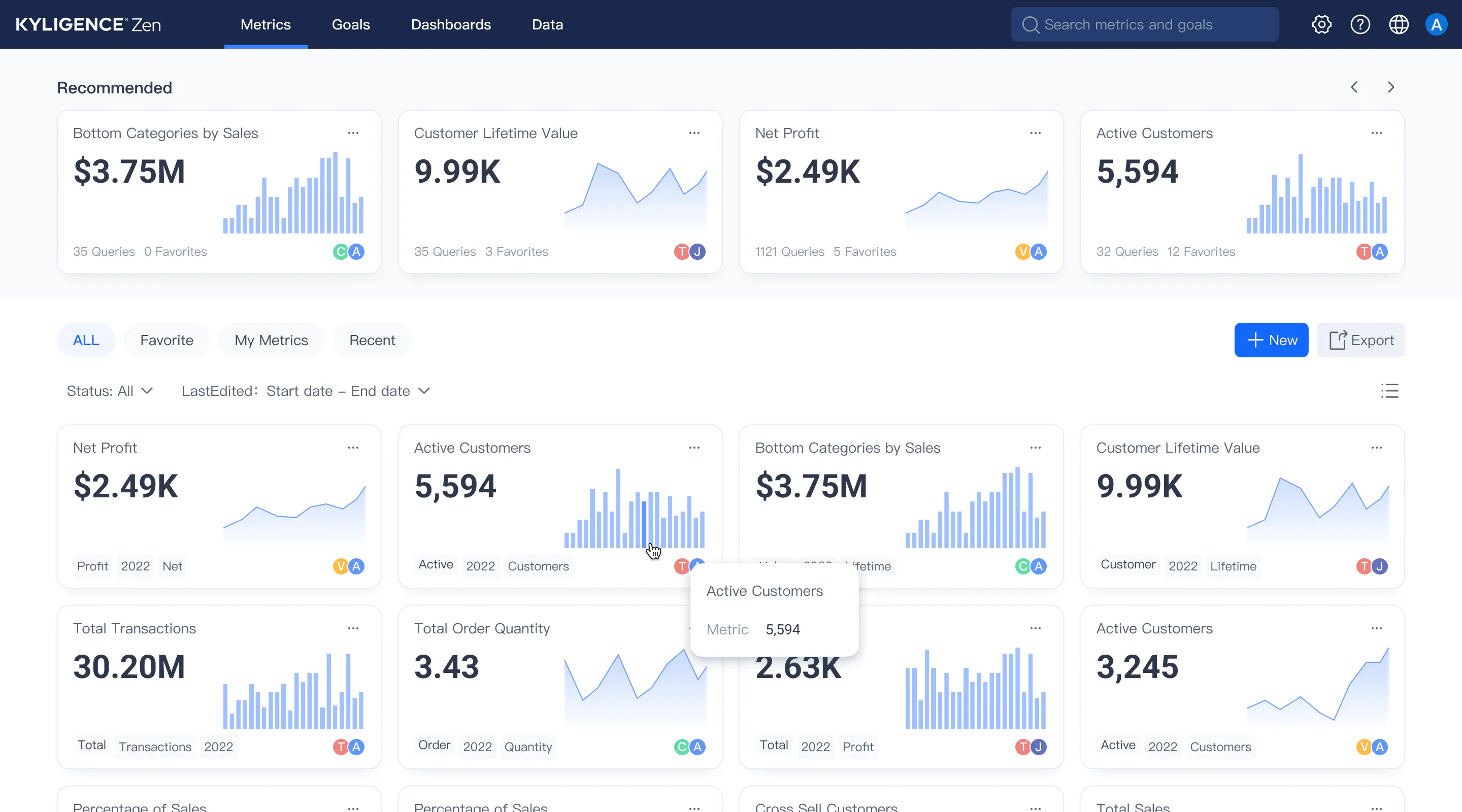Click the Total Transactions bar chart
Viewport: 1462px width, 812px height.
[x=293, y=691]
